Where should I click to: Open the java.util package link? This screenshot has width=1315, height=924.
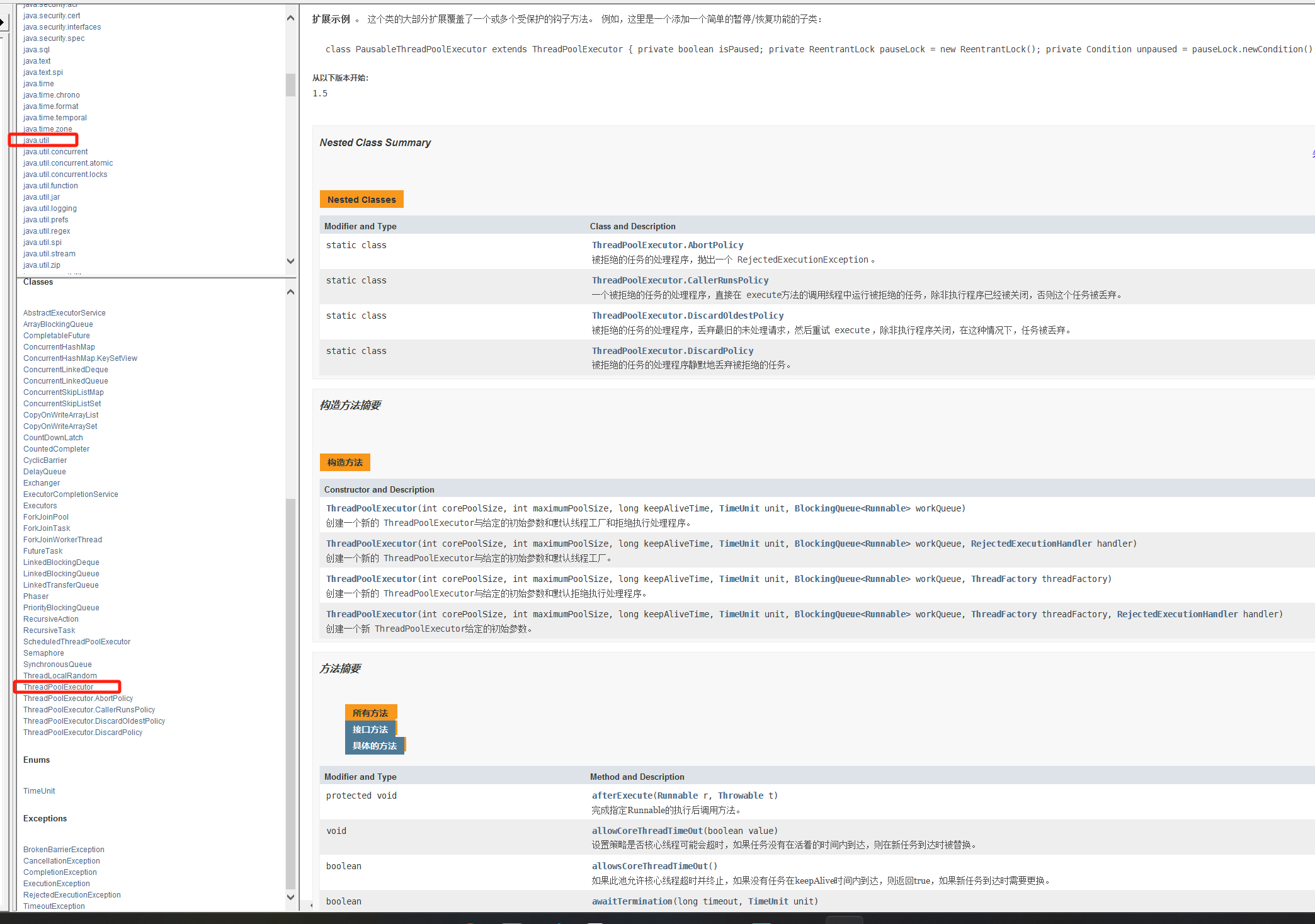coord(36,140)
